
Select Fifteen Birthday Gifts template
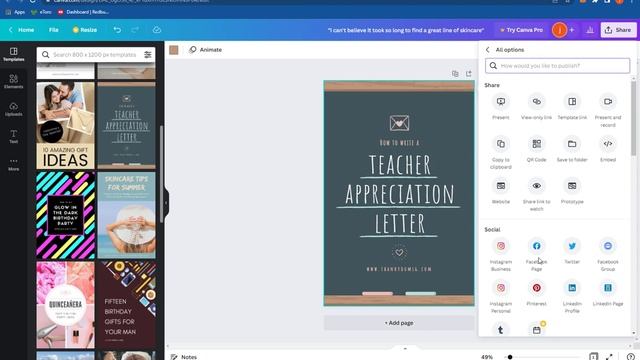[127, 305]
